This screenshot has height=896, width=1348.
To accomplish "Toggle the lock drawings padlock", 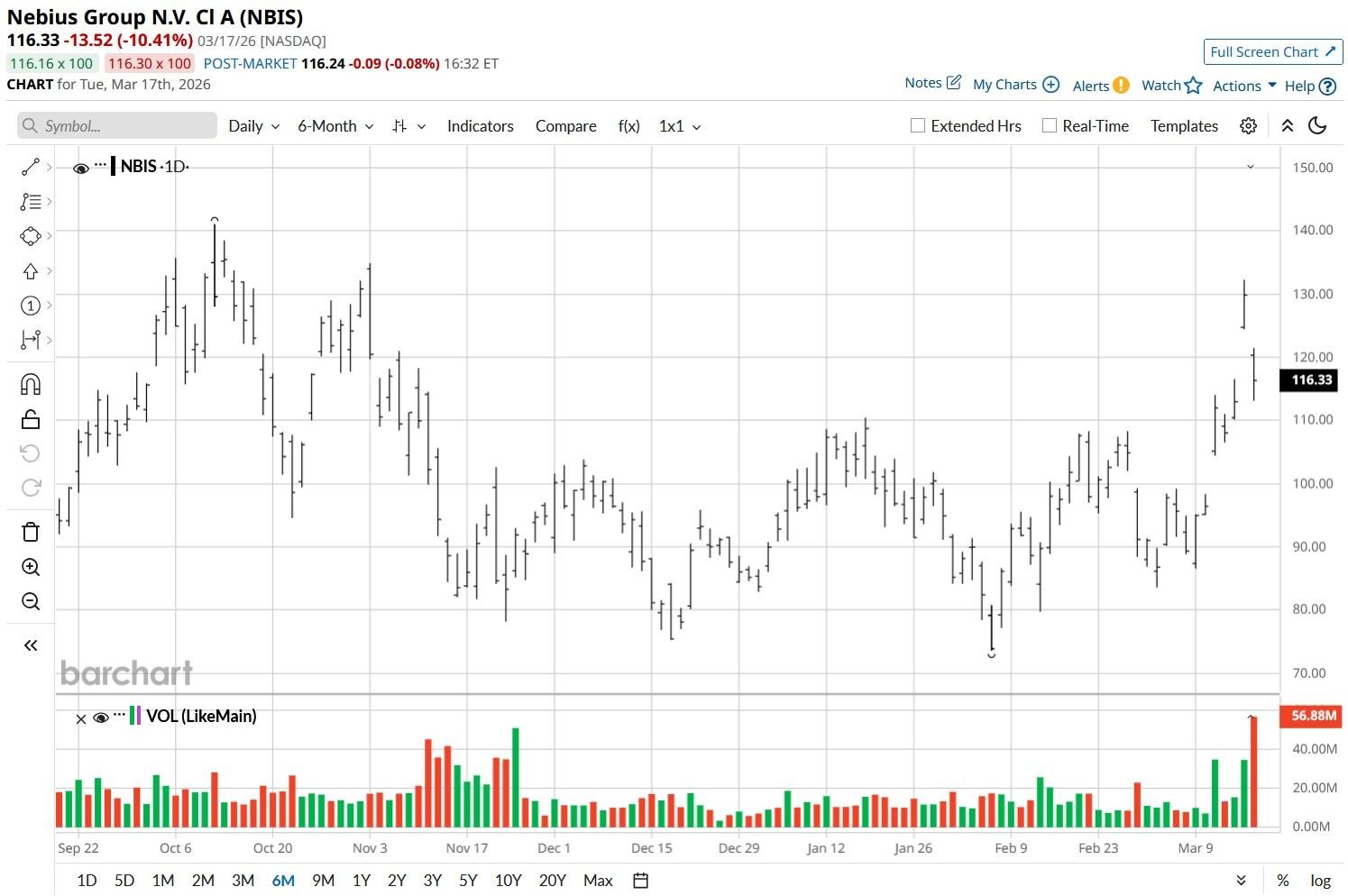I will [30, 419].
